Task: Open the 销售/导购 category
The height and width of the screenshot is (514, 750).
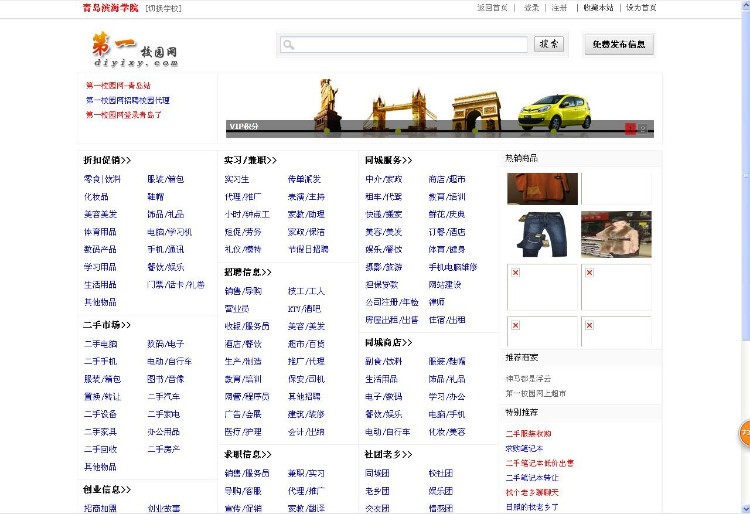Action: [243, 291]
